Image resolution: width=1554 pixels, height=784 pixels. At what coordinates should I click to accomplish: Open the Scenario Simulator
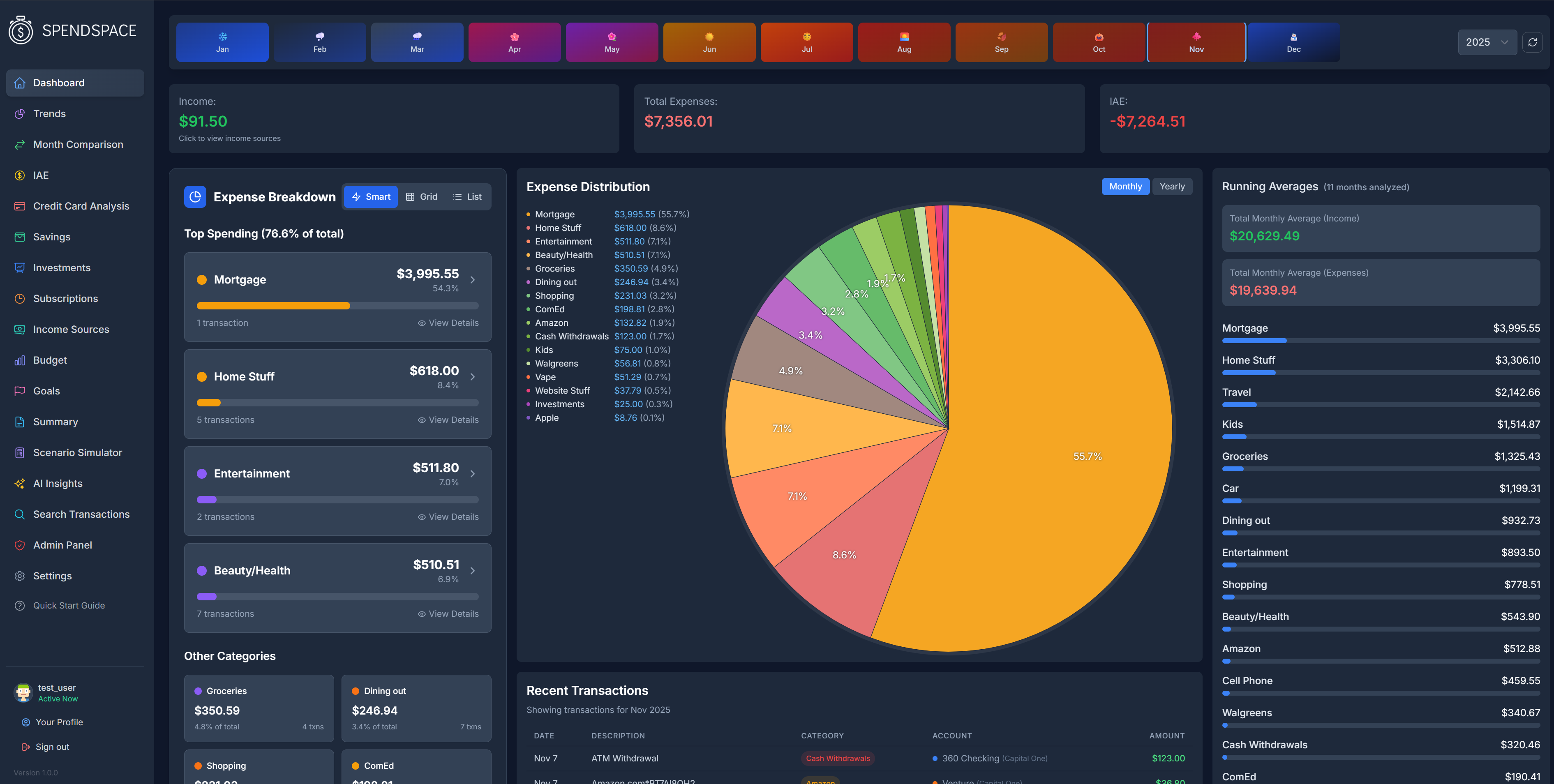pos(77,452)
